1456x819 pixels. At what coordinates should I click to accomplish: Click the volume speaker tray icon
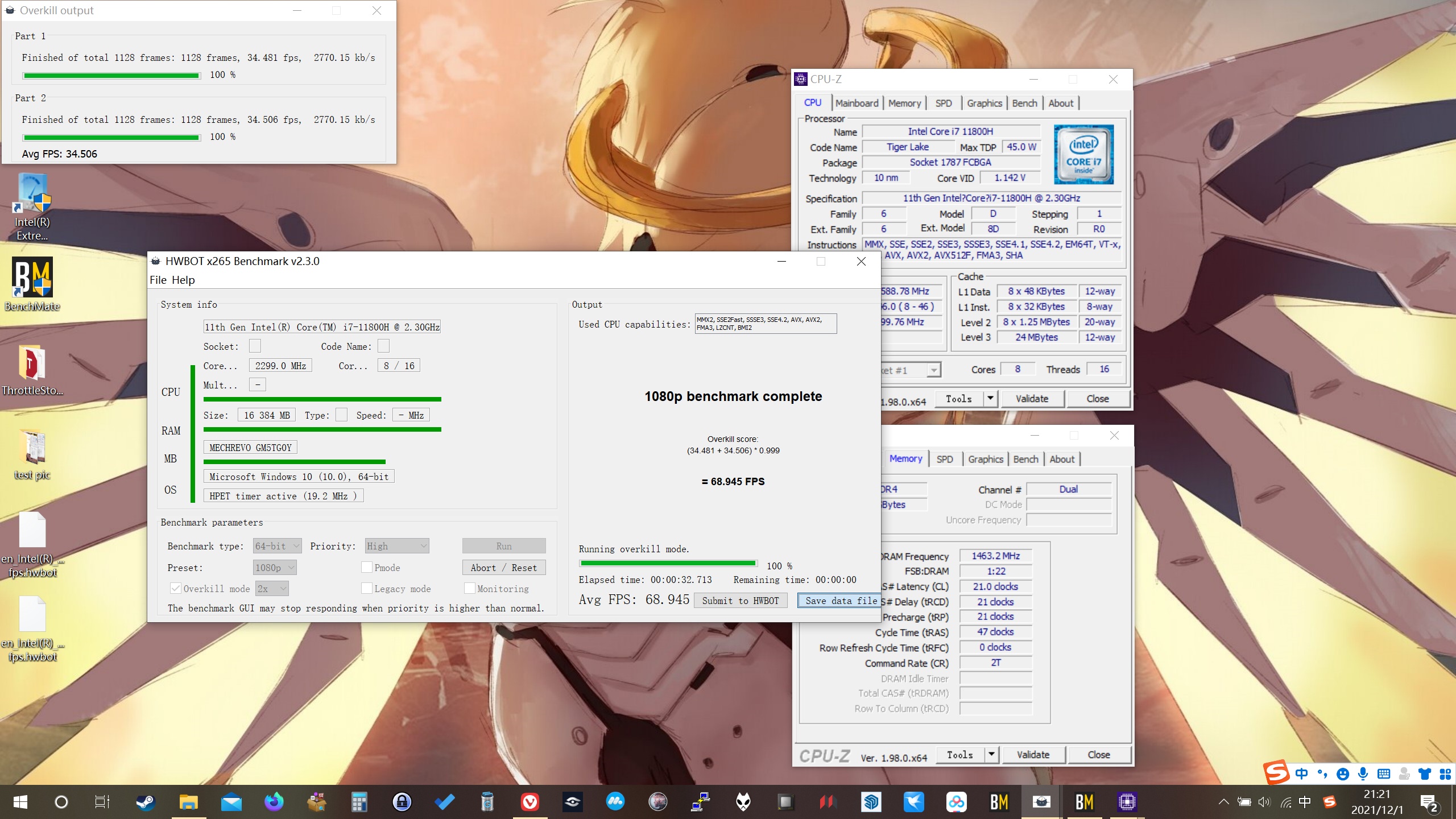1264,802
